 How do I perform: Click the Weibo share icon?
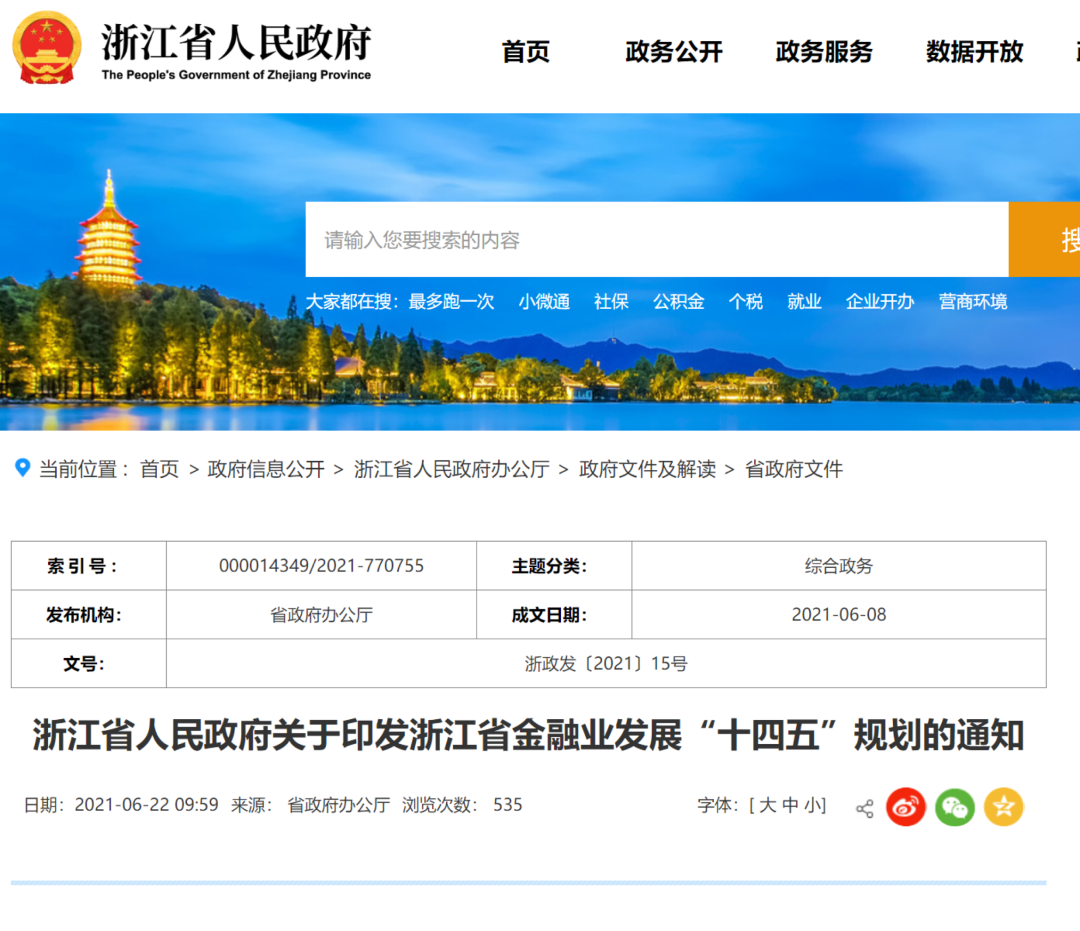click(x=906, y=807)
